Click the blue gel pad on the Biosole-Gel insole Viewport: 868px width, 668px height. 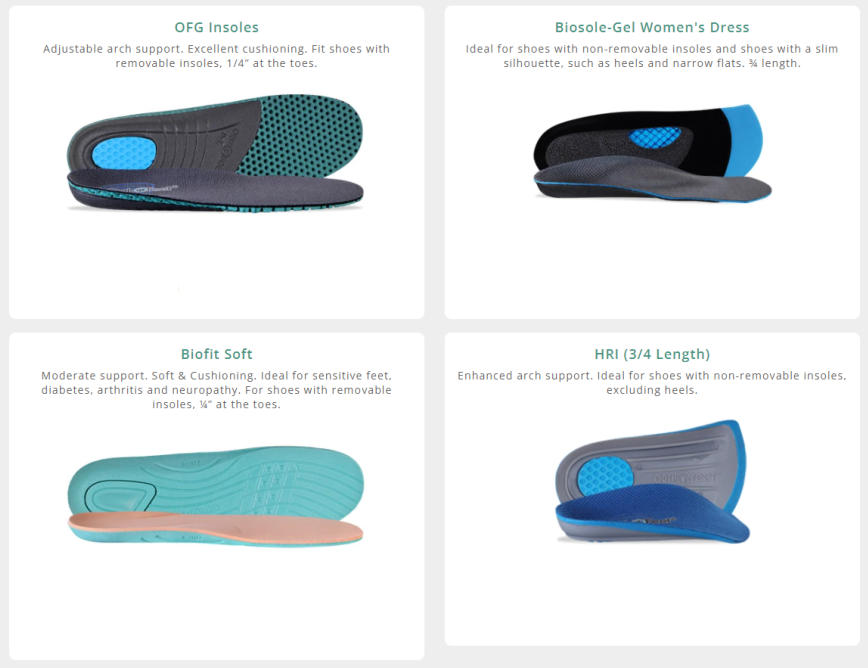[655, 136]
